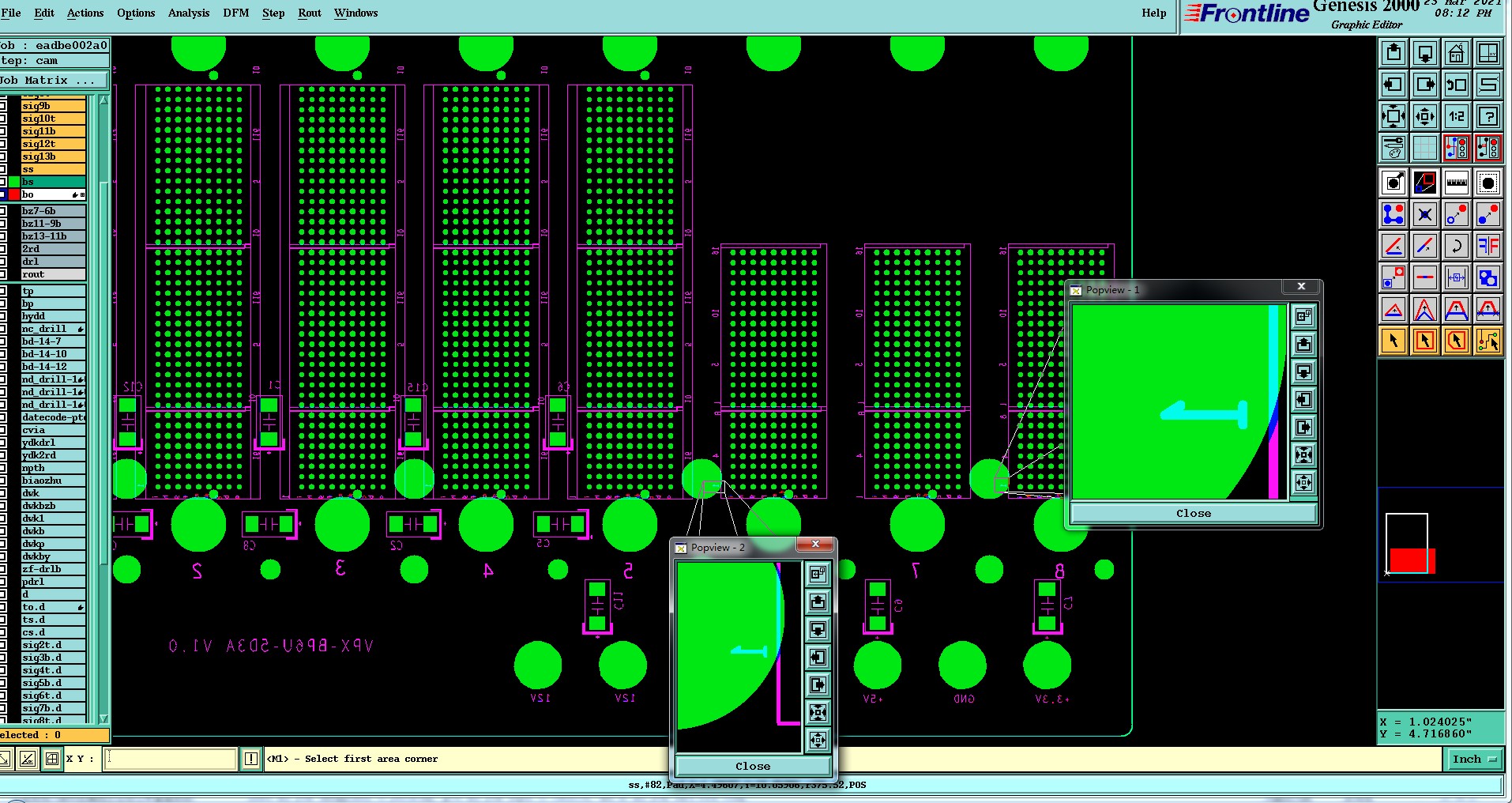Open the wrench and palette settings icon

click(1394, 148)
